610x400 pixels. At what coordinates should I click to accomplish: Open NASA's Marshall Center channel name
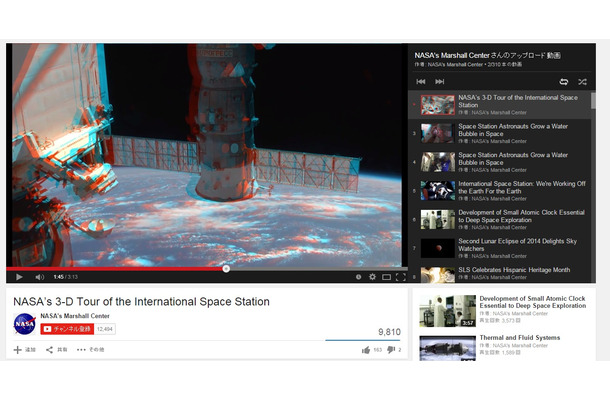point(75,316)
